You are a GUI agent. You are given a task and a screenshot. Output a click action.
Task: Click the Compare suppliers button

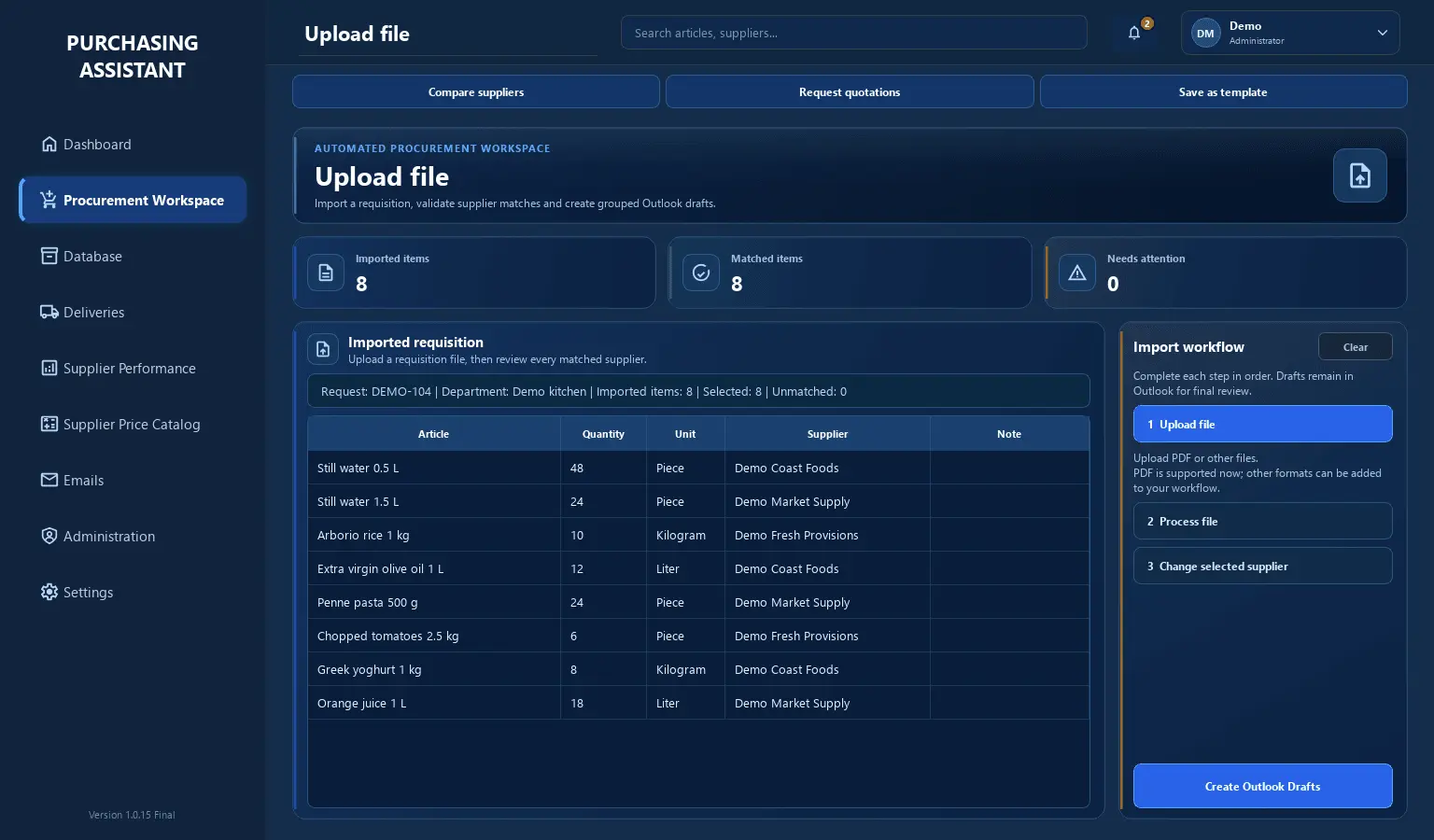click(x=476, y=91)
